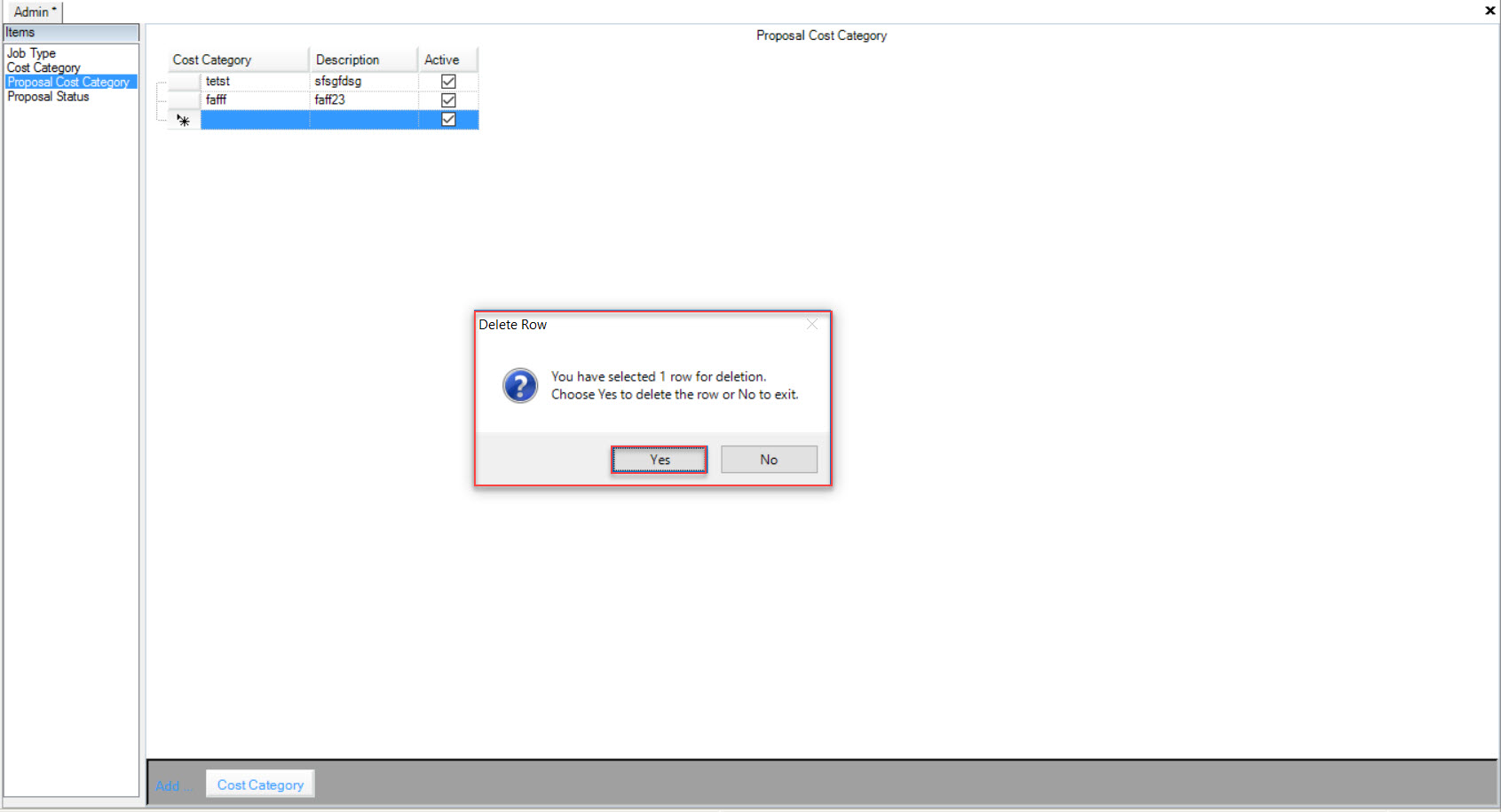The width and height of the screenshot is (1501, 812).
Task: Open the Admin tab
Action: point(34,12)
